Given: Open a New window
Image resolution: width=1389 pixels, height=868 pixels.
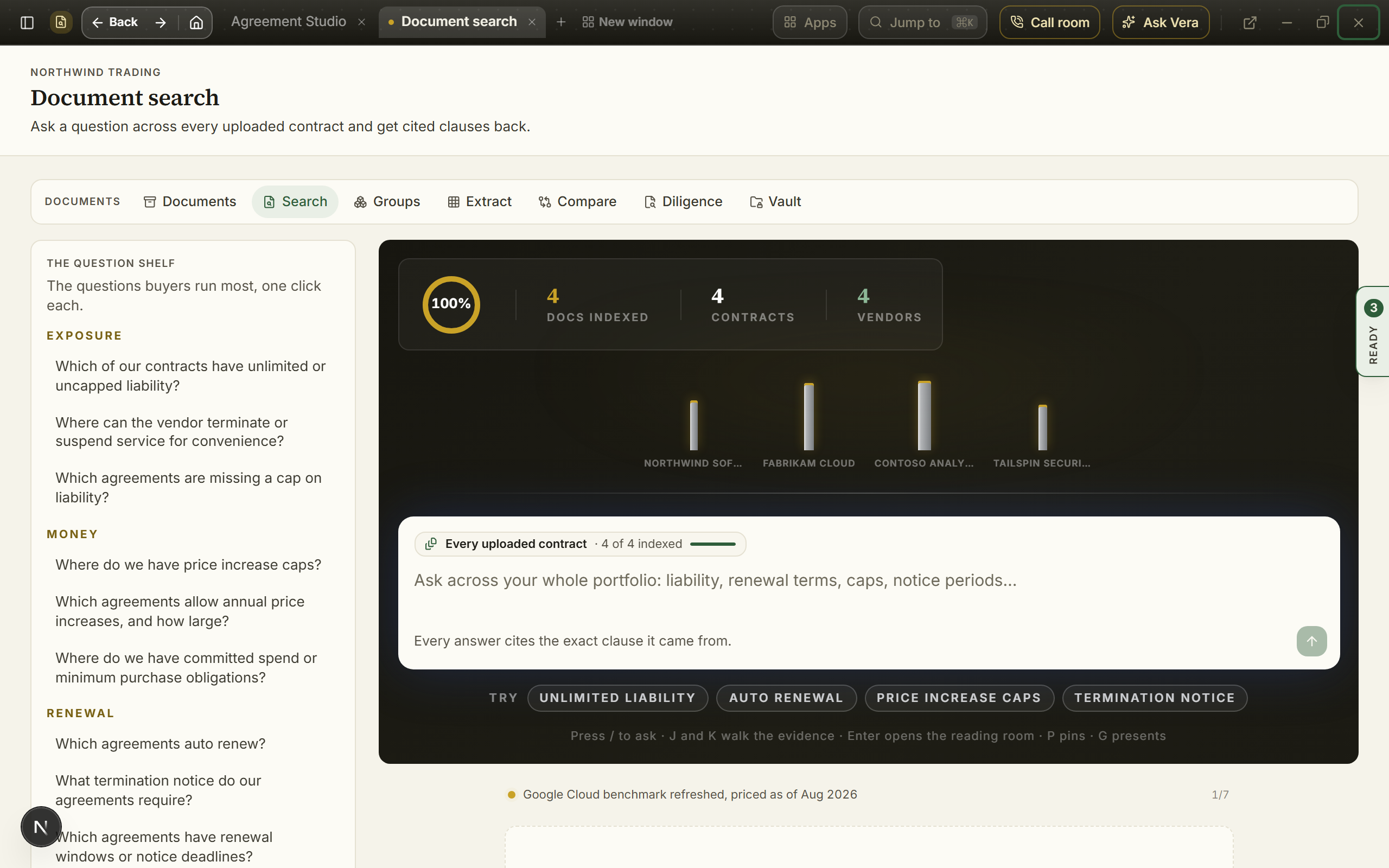Looking at the screenshot, I should pos(627,22).
